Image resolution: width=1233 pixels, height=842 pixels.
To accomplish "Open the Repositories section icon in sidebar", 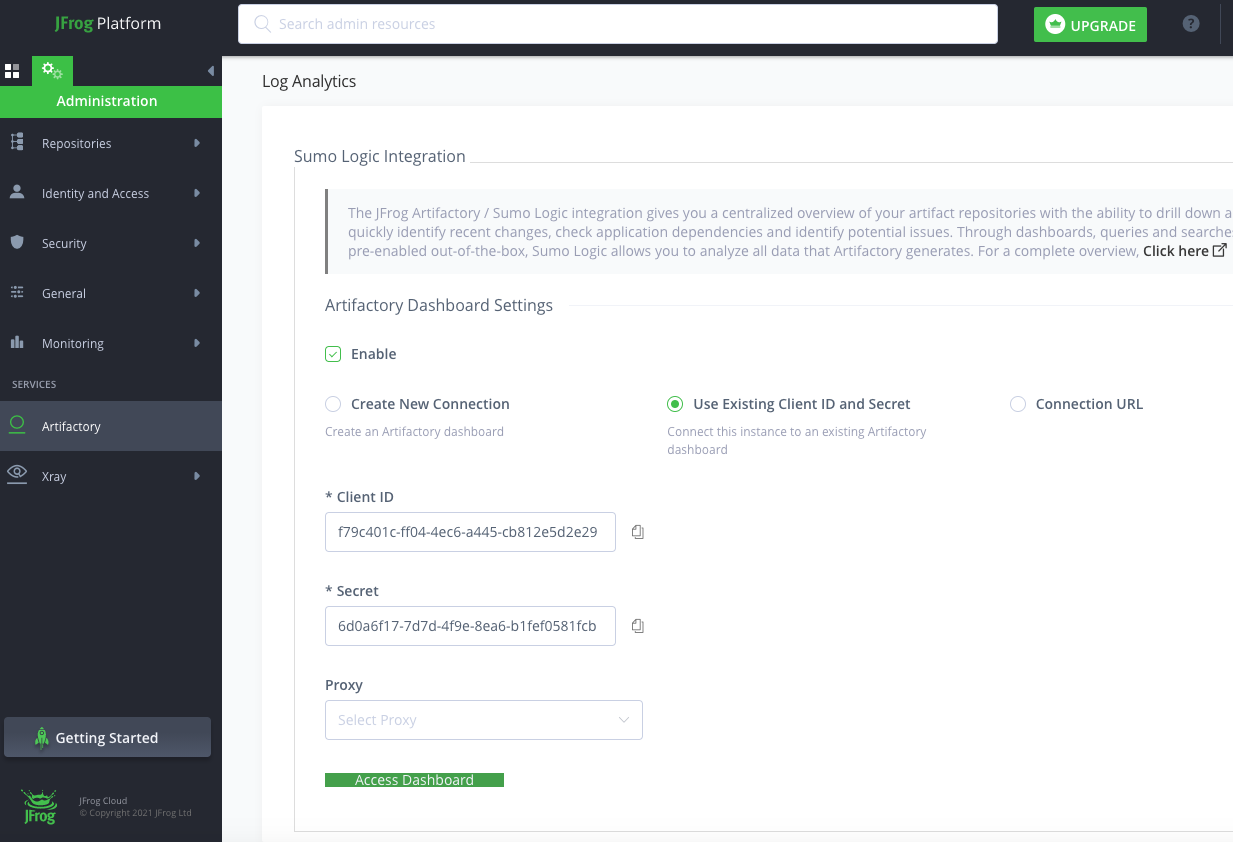I will click(17, 143).
